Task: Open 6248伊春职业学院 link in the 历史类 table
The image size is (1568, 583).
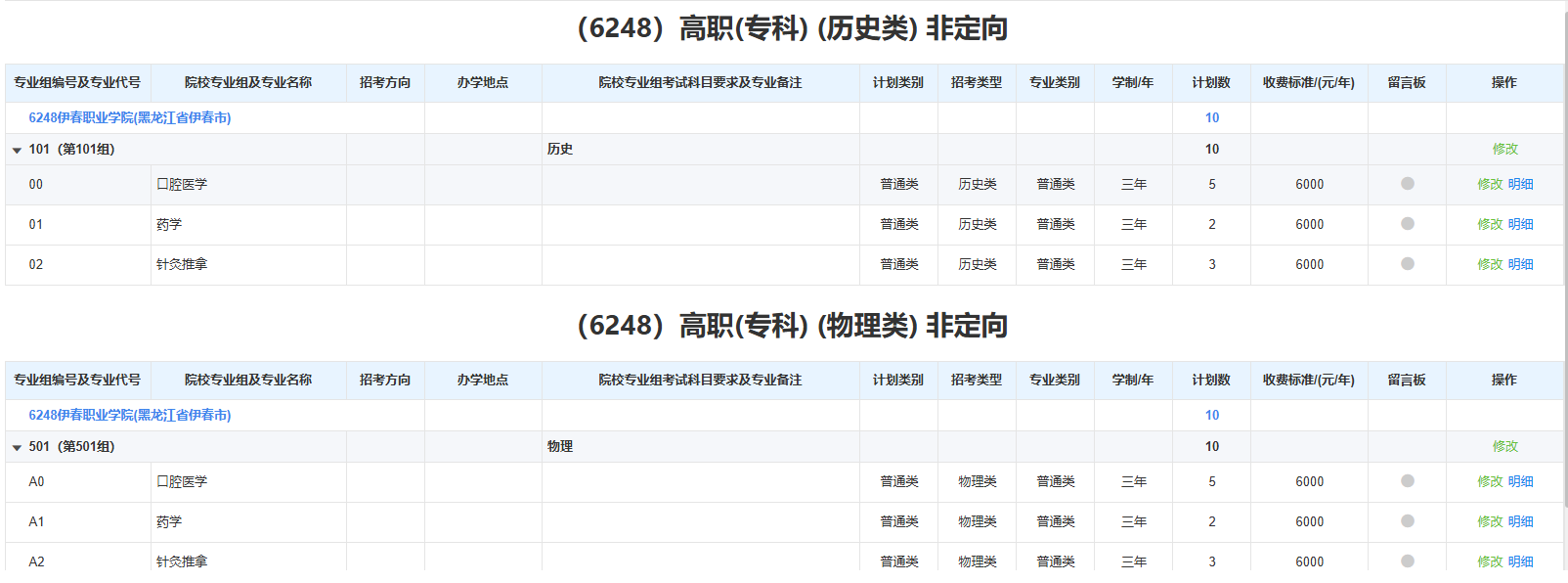Action: pos(129,117)
